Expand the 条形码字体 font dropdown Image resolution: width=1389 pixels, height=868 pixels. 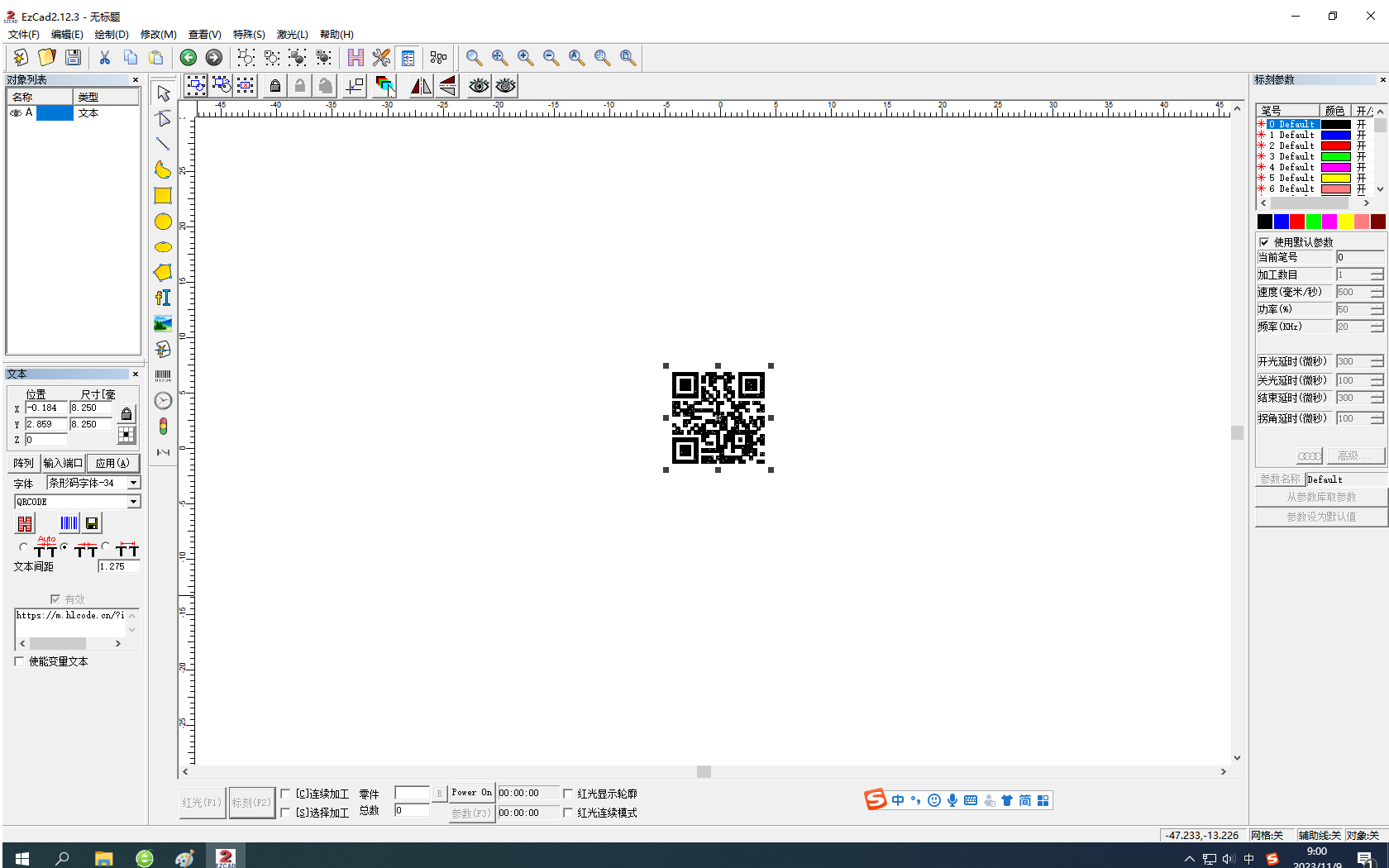[133, 483]
